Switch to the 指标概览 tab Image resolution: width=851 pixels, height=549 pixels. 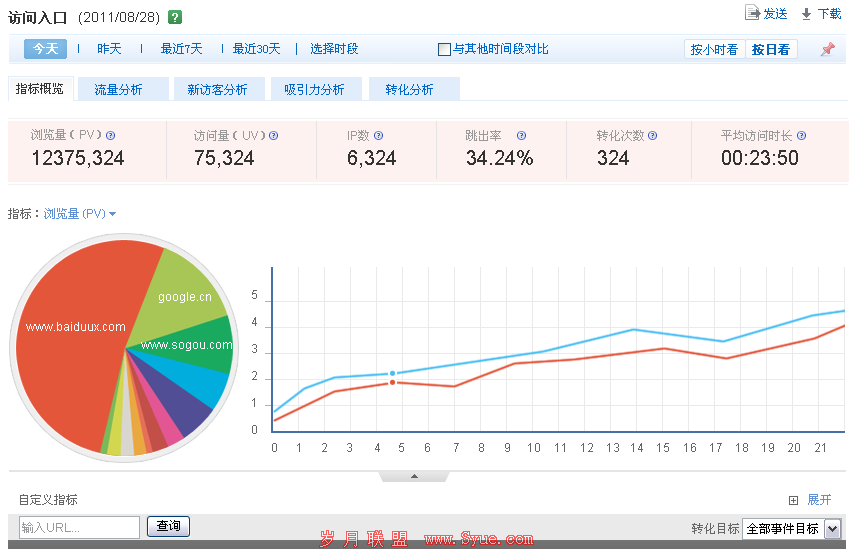click(x=39, y=89)
